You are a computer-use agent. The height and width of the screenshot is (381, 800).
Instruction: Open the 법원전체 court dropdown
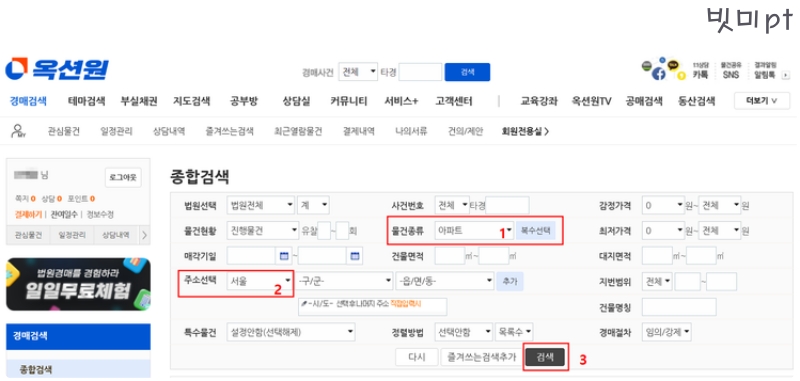tap(261, 206)
